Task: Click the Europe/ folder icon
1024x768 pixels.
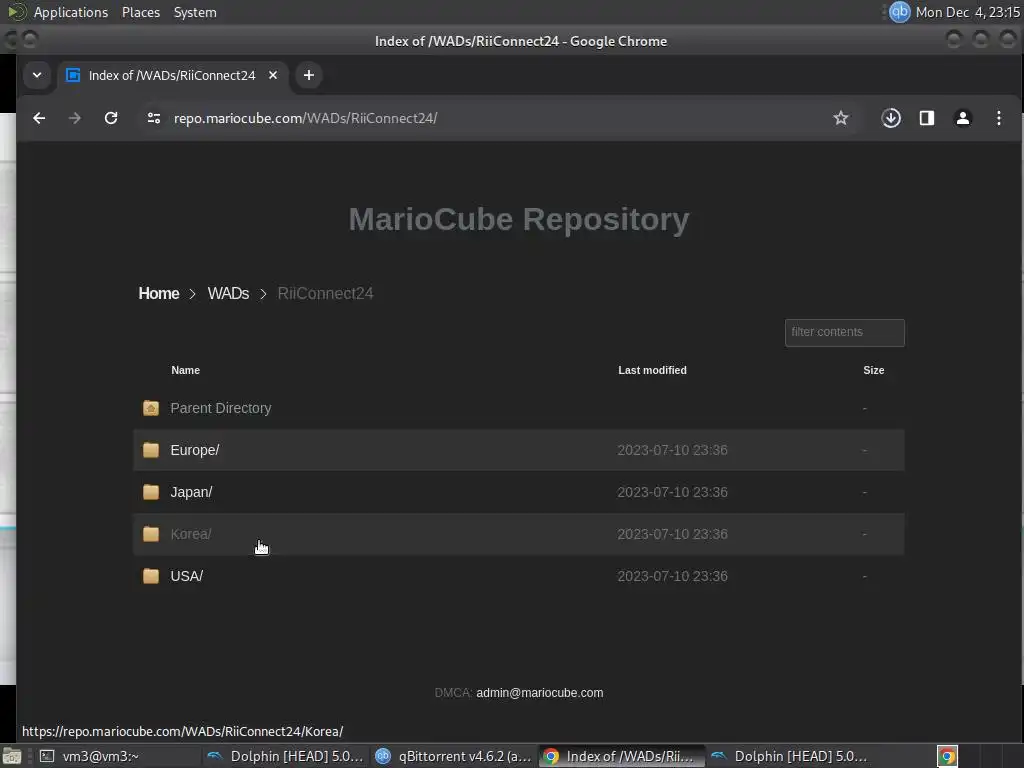Action: 151,450
